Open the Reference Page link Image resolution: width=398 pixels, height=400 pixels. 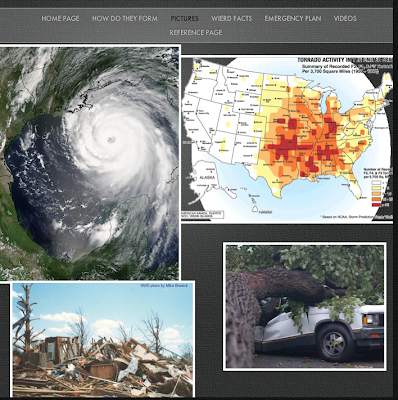pyautogui.click(x=196, y=32)
